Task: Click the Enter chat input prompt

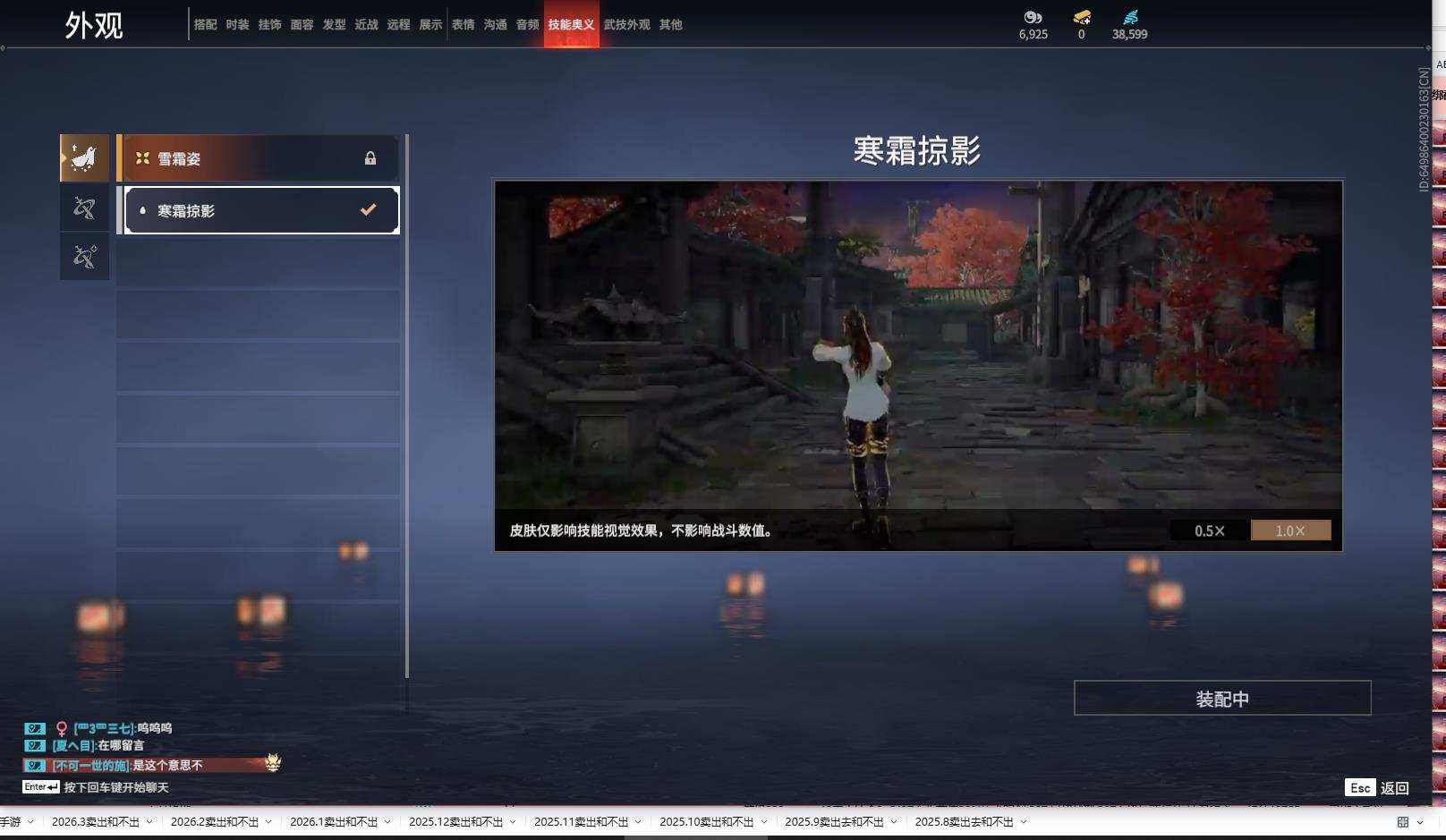Action: (x=38, y=786)
